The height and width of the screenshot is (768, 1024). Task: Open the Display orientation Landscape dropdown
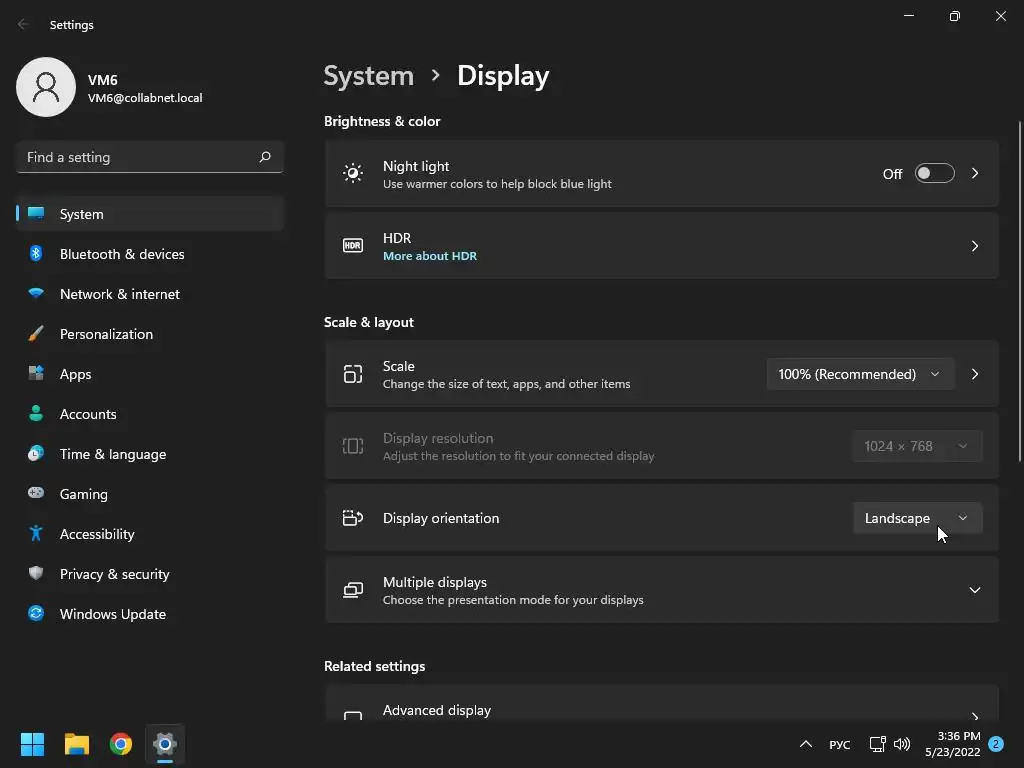click(918, 518)
